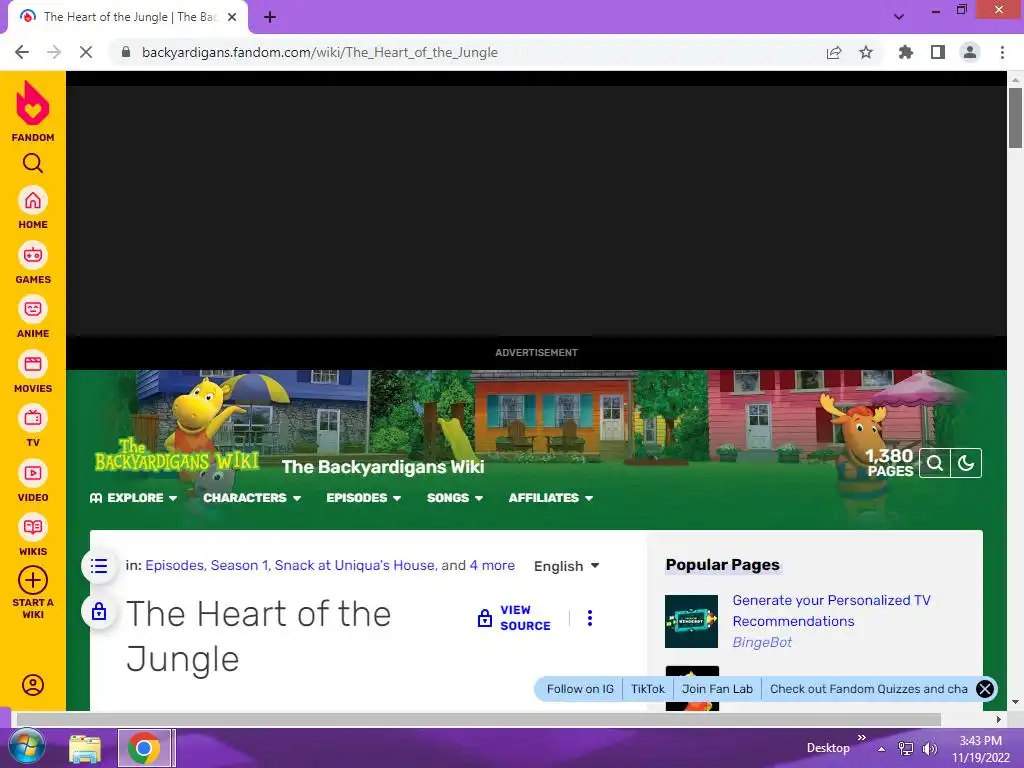The width and height of the screenshot is (1024, 768).
Task: Click the wiki search magnifier button
Action: click(935, 463)
